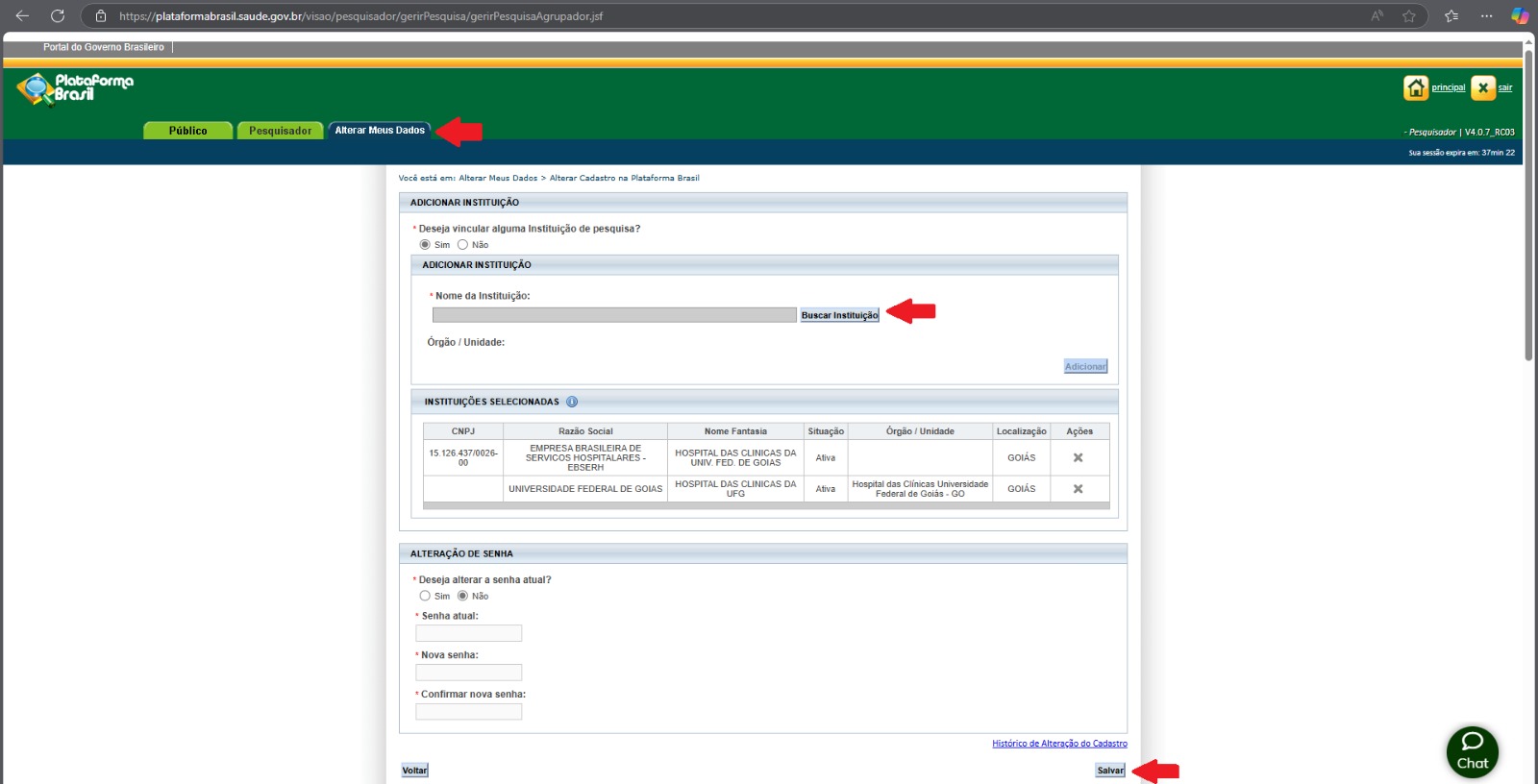Click the yellow X sair icon
Image resolution: width=1538 pixels, height=784 pixels.
1483,87
